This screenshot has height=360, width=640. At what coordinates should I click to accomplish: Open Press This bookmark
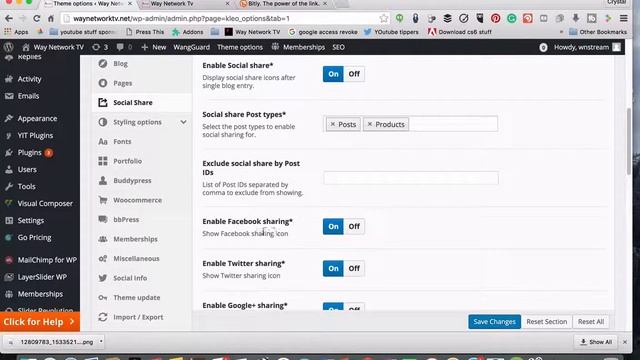tap(145, 32)
